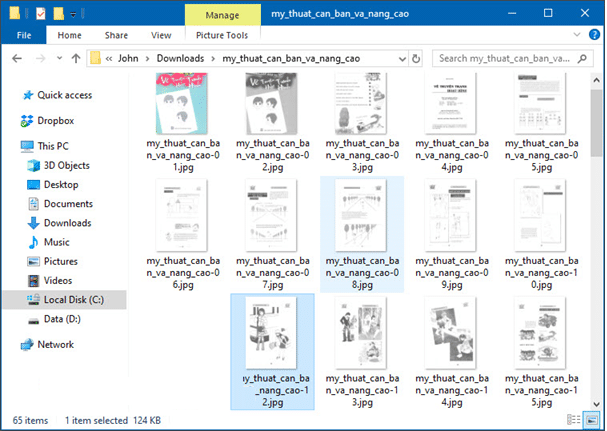Screen dimensions: 607x431
Task: Switch to large thumbnails view in status bar
Action: coord(592,420)
